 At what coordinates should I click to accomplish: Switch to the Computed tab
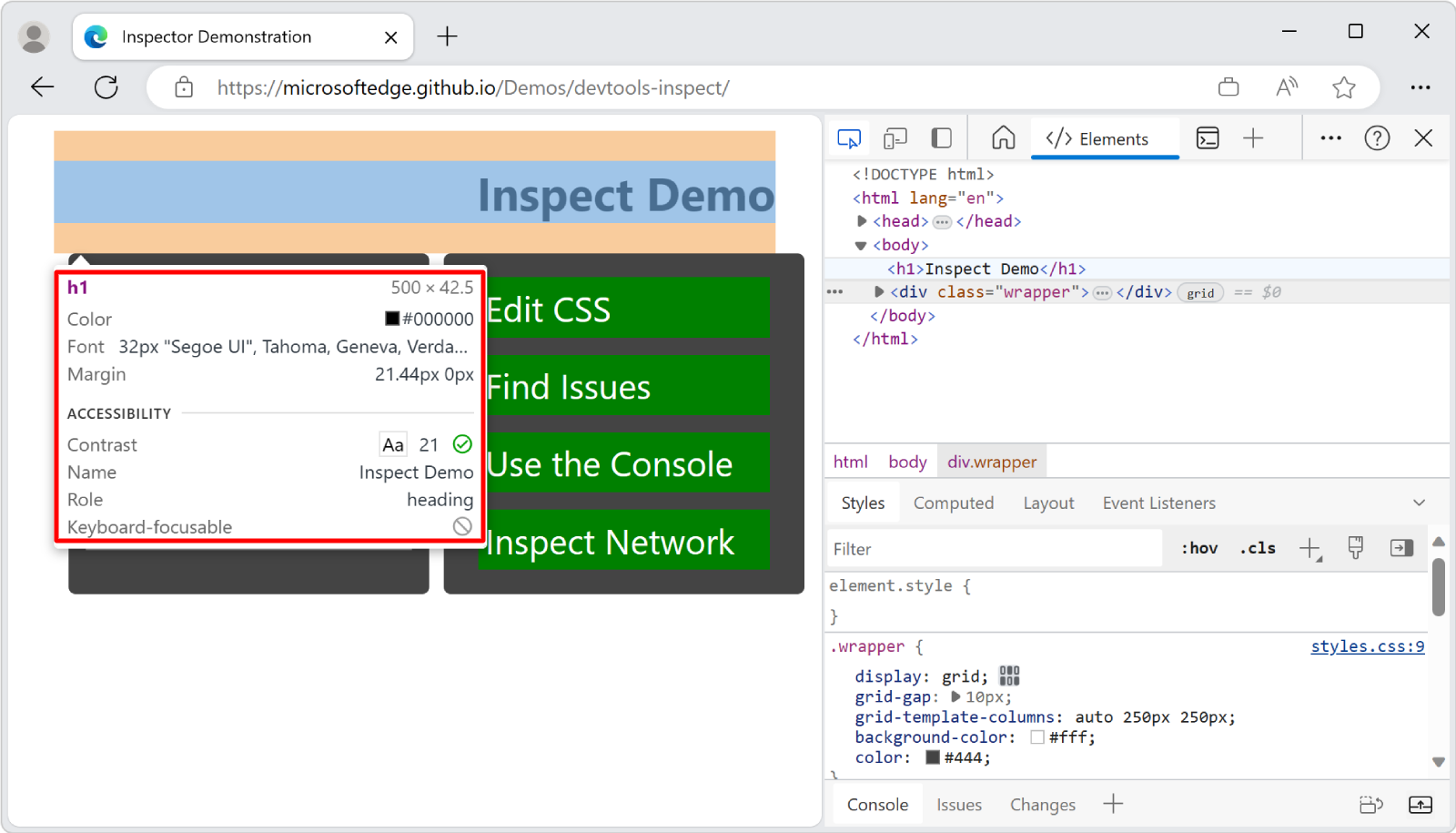[953, 503]
